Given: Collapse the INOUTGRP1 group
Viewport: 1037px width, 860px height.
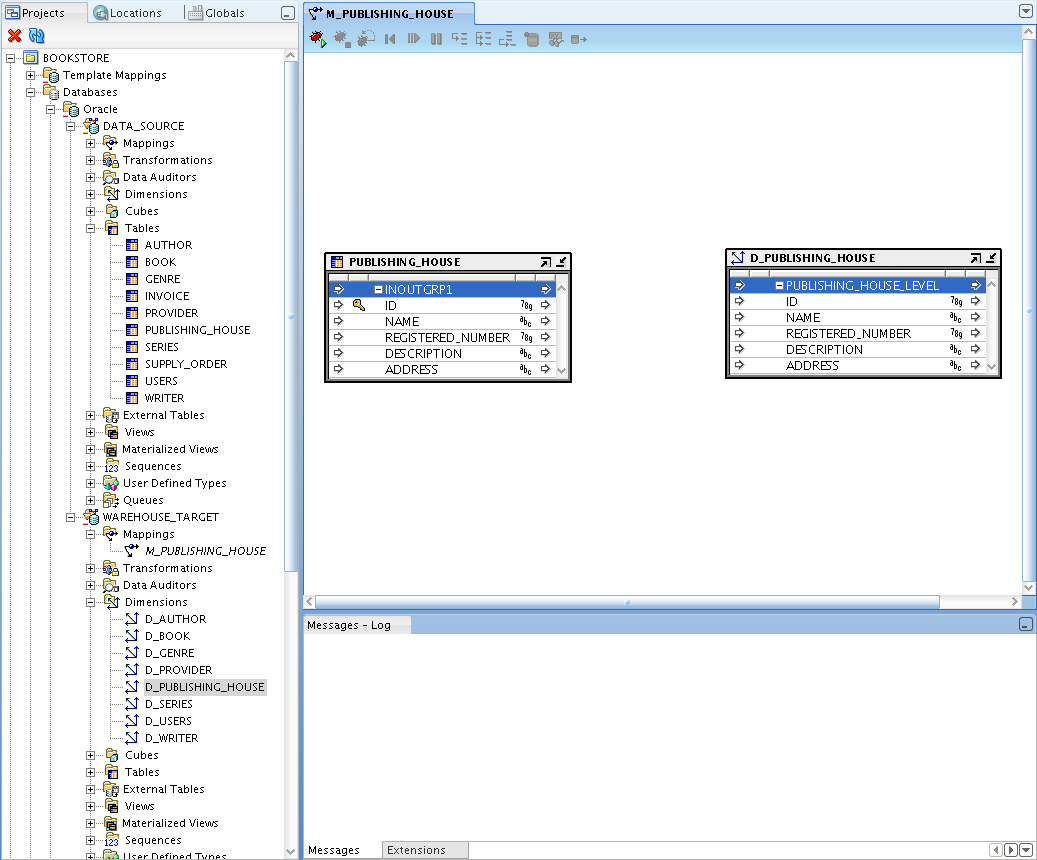Looking at the screenshot, I should tap(378, 289).
